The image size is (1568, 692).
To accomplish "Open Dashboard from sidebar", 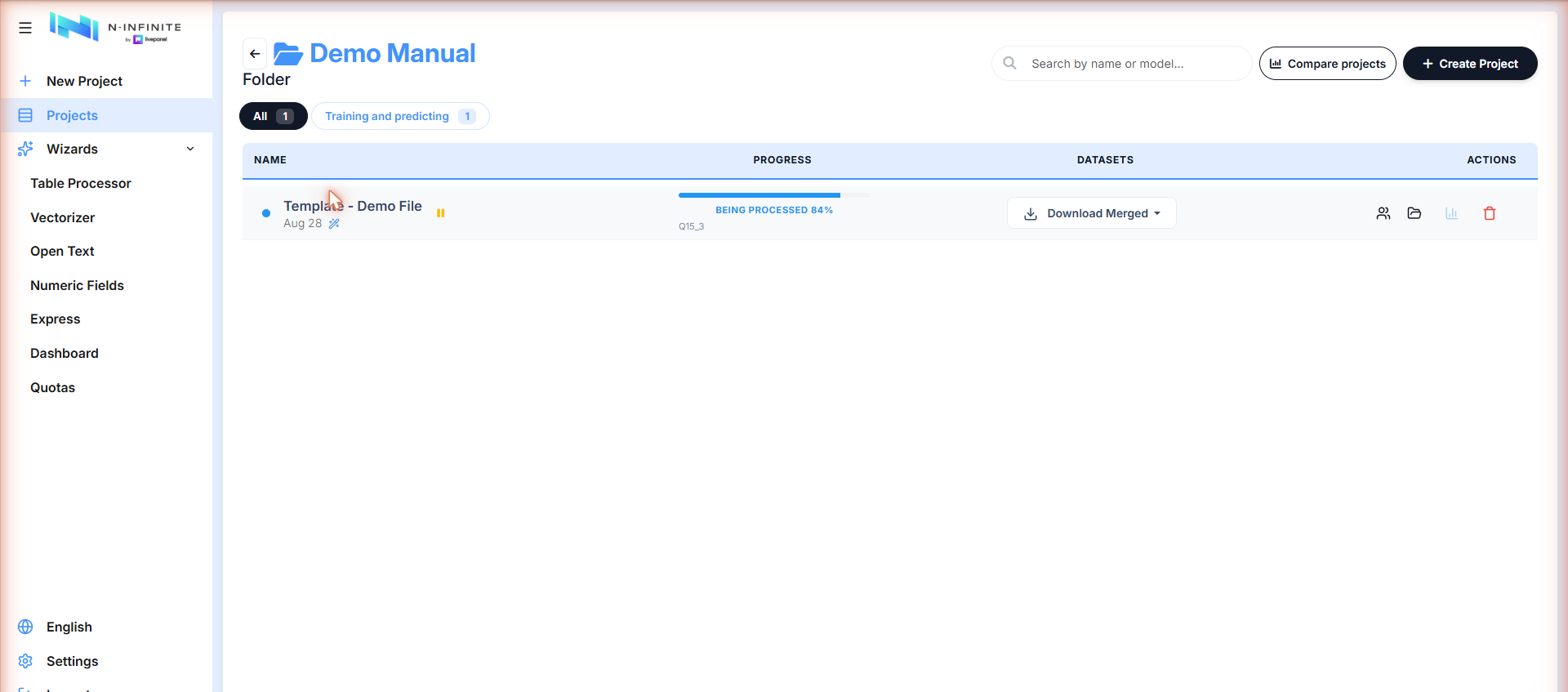I will pyautogui.click(x=65, y=353).
